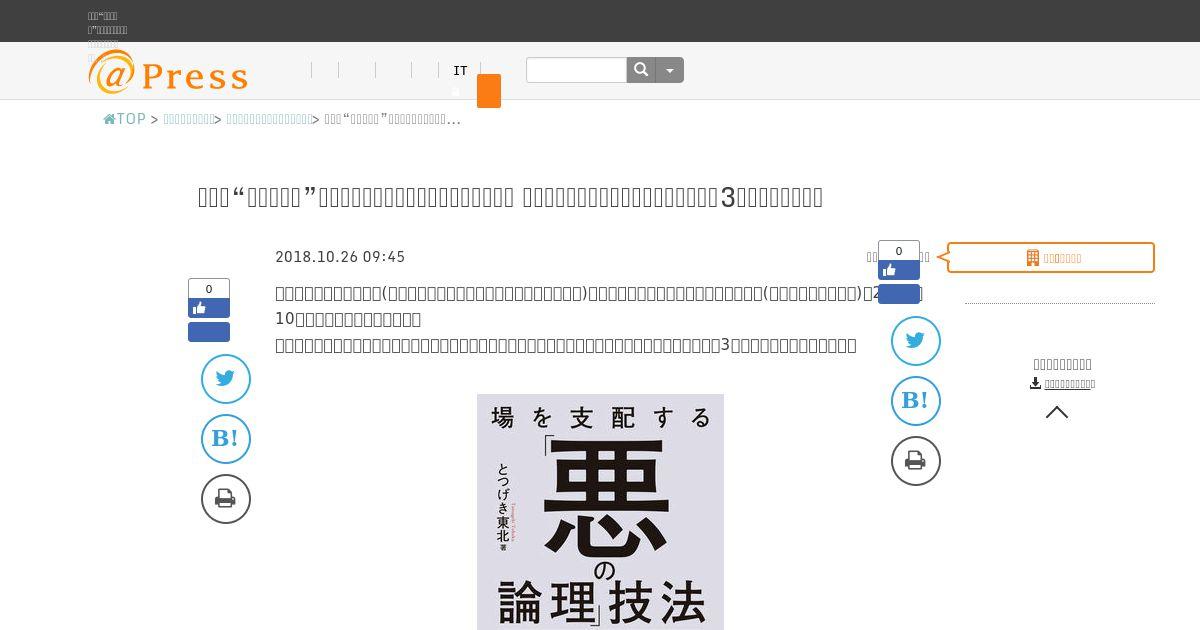Click the Like count 0 above the left Like button
The height and width of the screenshot is (630, 1200).
(x=209, y=289)
